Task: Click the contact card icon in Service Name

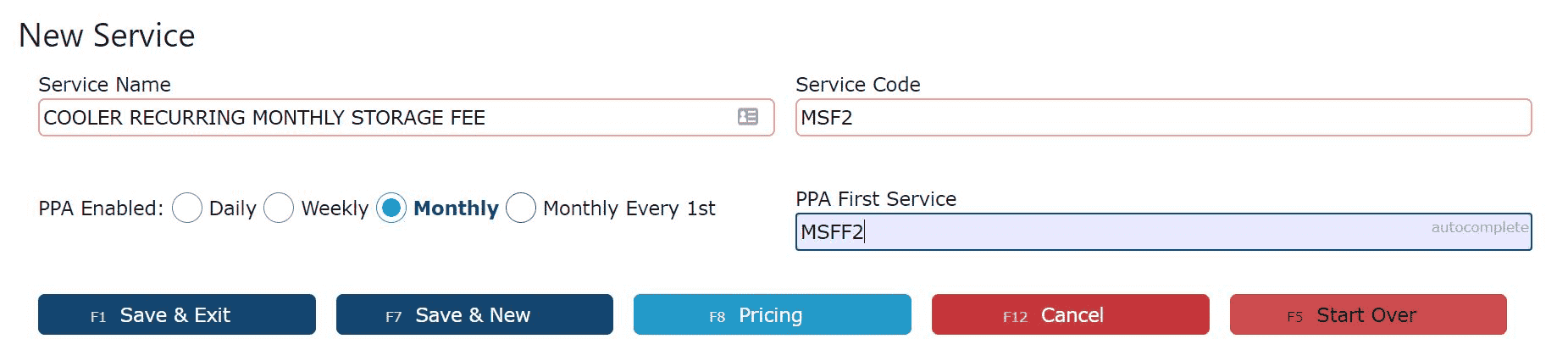Action: 748,117
